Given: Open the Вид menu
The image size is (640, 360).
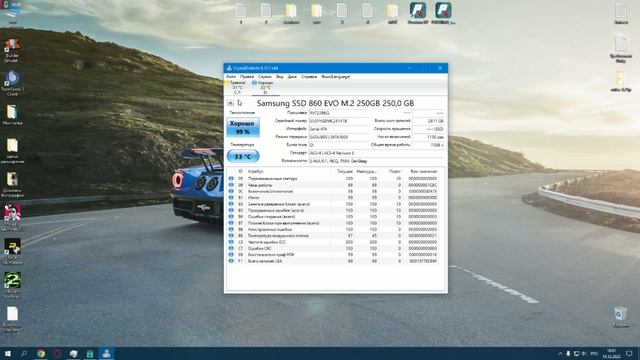Looking at the screenshot, I should tap(280, 77).
